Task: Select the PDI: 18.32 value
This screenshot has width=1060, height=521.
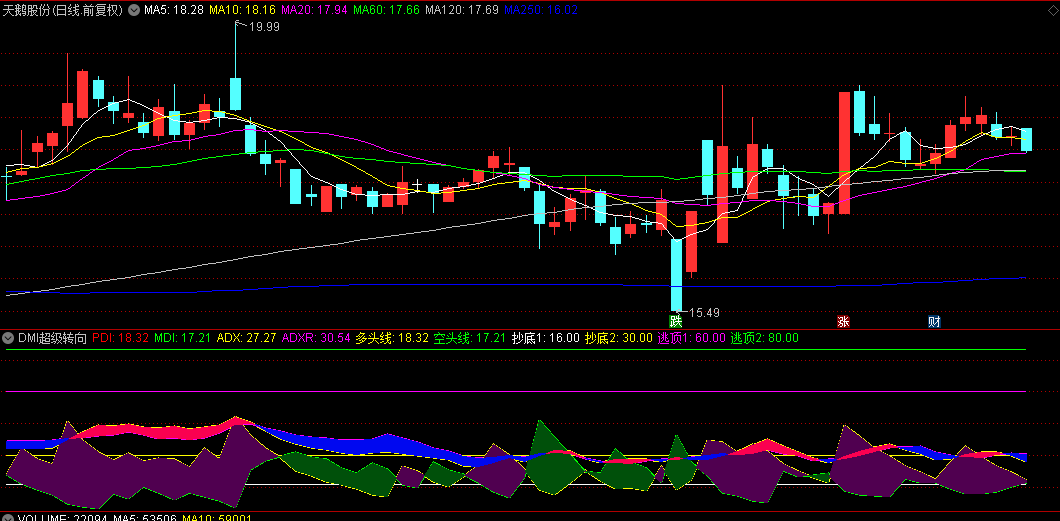Action: coord(120,338)
